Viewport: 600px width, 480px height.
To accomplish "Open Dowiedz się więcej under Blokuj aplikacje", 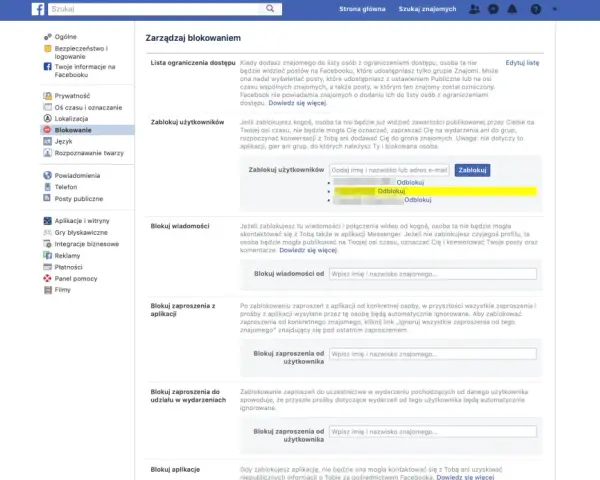I will [465, 477].
